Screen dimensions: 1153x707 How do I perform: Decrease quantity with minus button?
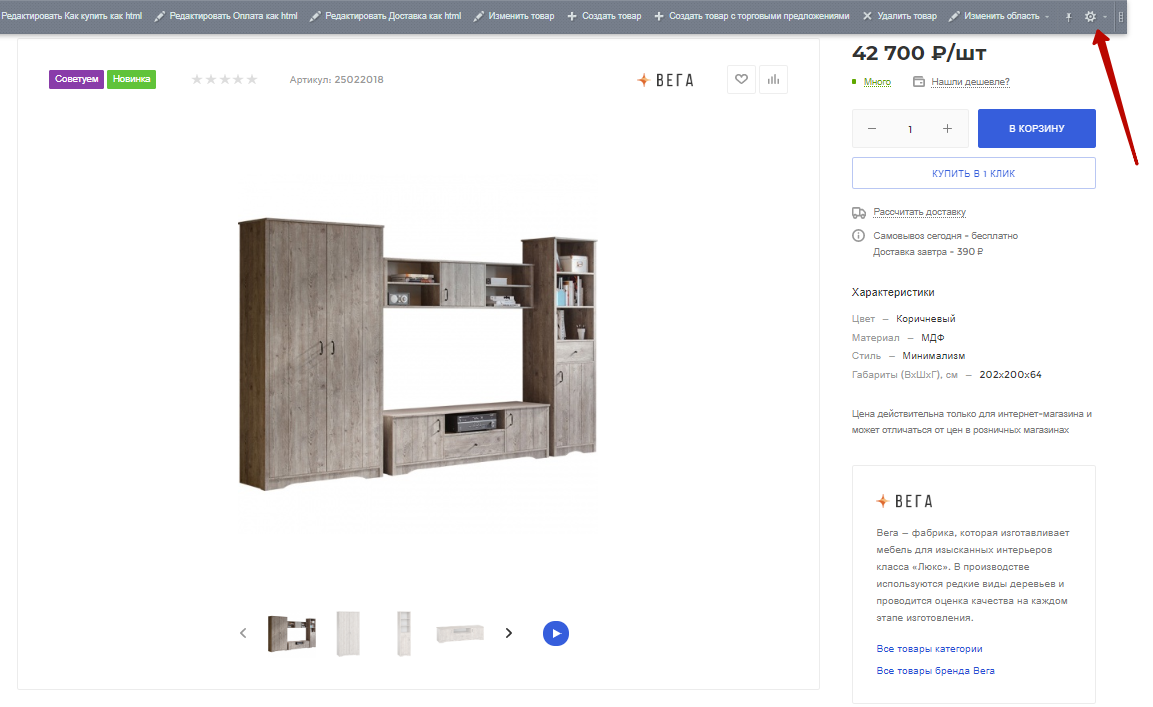click(872, 129)
